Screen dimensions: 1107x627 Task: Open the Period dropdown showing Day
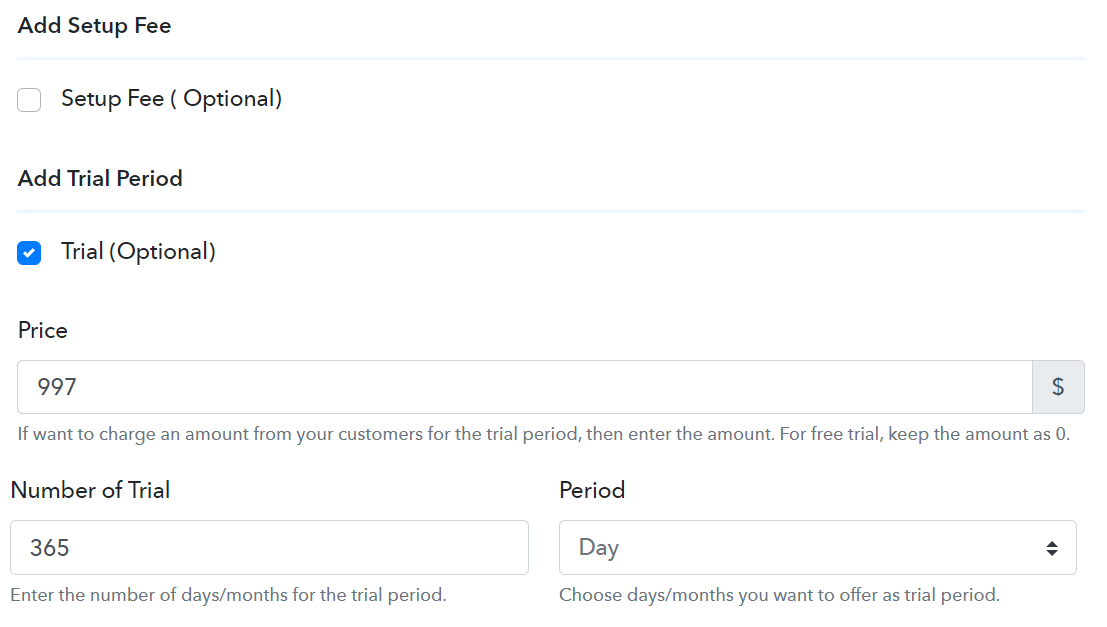click(x=818, y=548)
